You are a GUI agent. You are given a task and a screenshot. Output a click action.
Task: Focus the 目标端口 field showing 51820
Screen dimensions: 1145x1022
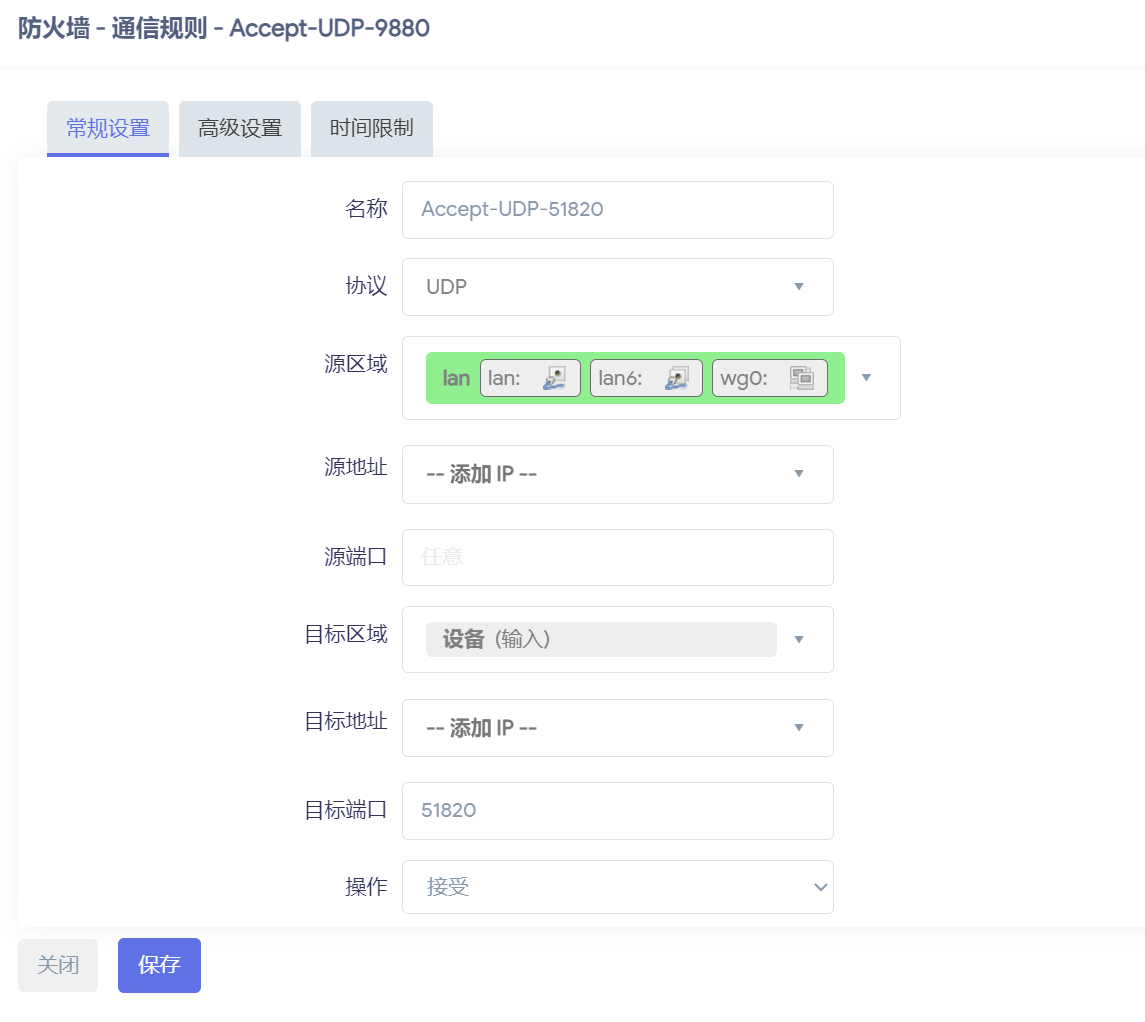[617, 811]
